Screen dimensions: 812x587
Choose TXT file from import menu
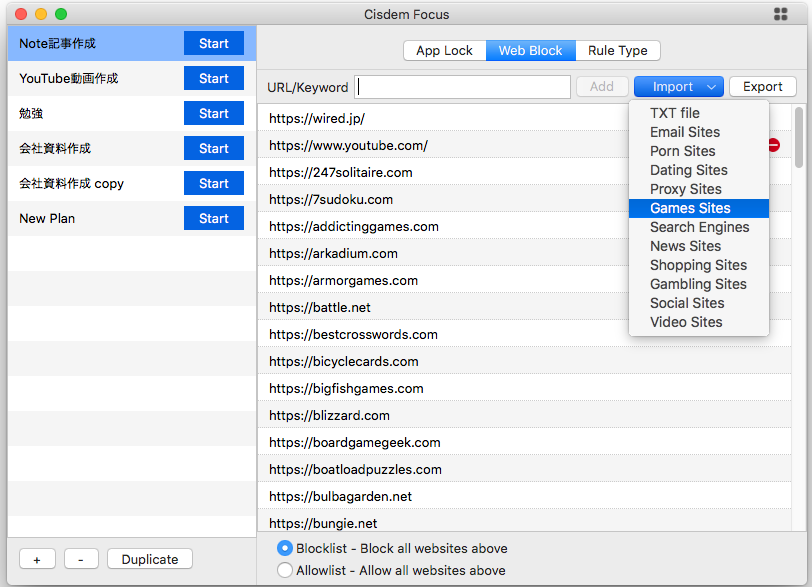675,113
